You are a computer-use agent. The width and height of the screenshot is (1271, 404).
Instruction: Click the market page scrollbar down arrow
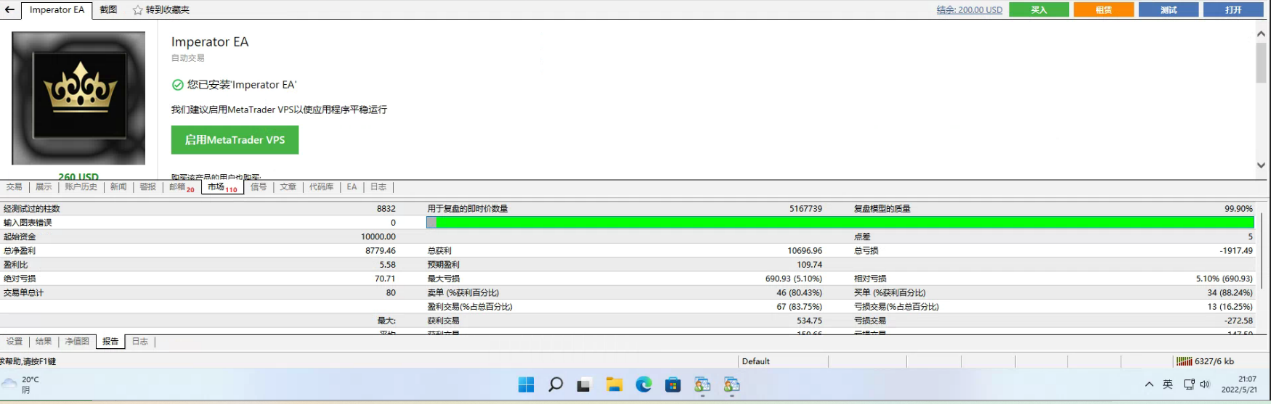point(1262,166)
